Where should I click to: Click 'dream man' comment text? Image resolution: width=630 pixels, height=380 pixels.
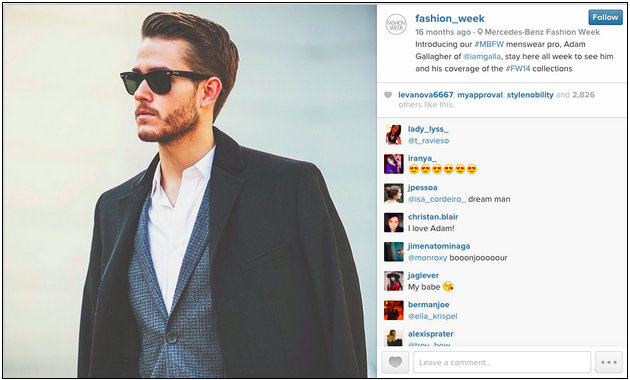pos(489,199)
